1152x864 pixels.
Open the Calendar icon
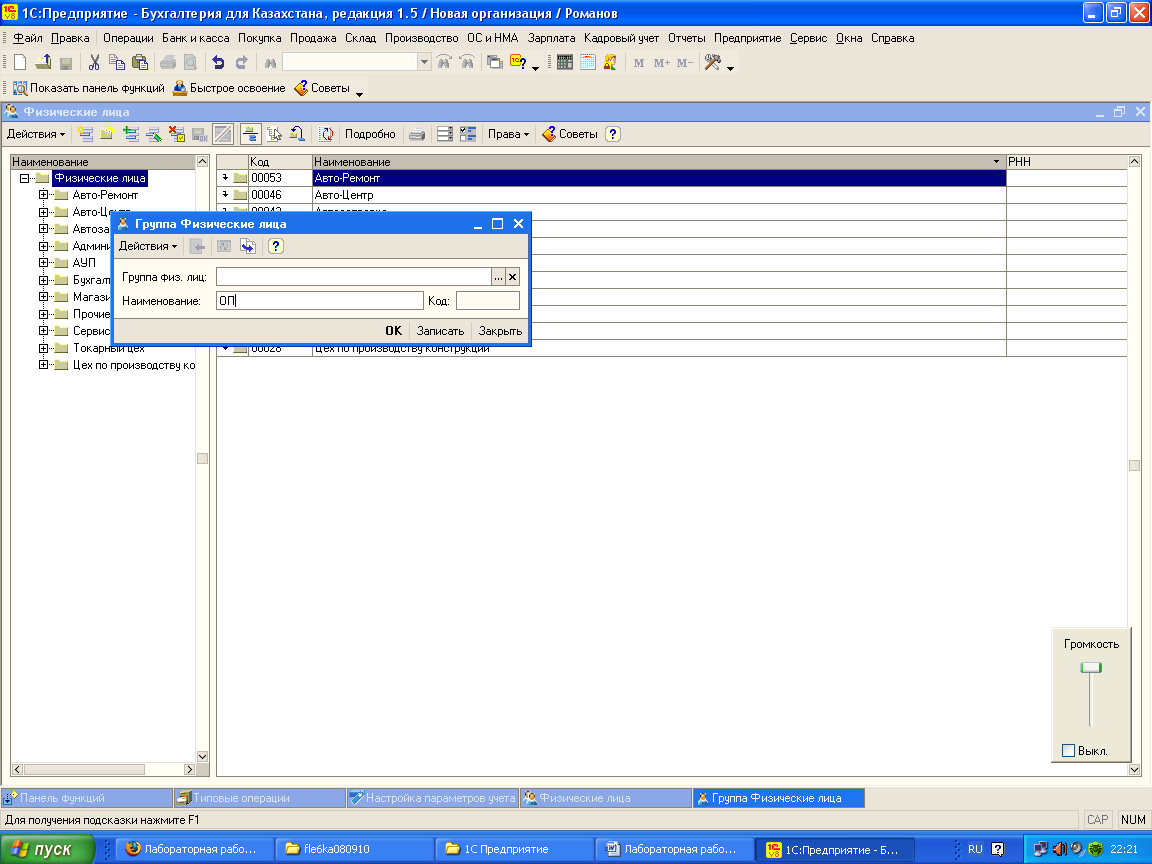(587, 62)
